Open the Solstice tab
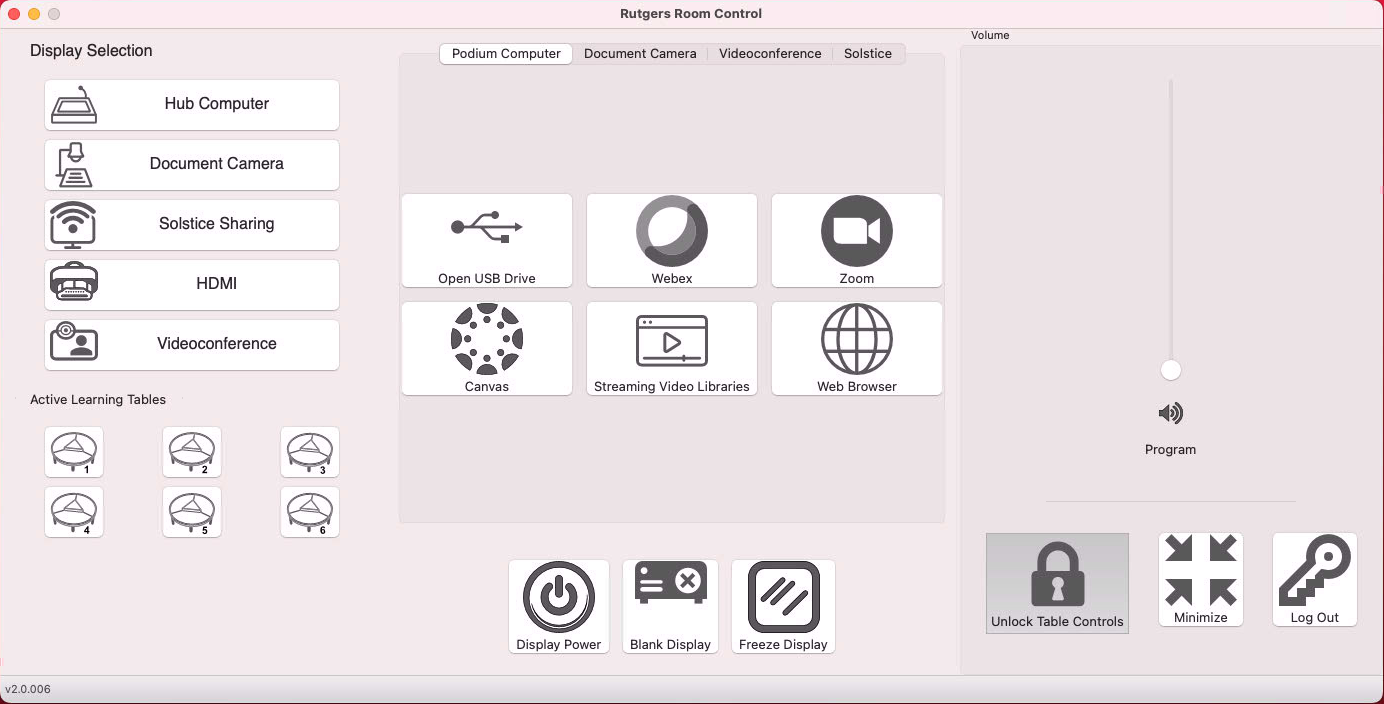This screenshot has height=704, width=1384. (867, 53)
